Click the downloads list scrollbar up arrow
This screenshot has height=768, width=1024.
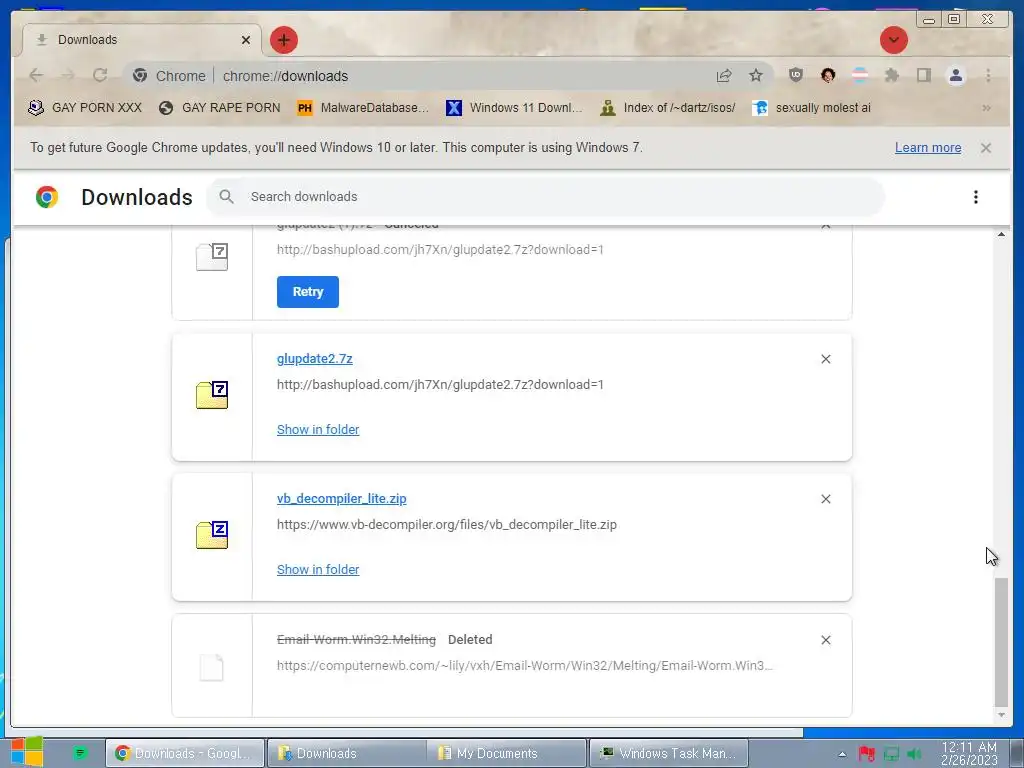[x=1001, y=234]
